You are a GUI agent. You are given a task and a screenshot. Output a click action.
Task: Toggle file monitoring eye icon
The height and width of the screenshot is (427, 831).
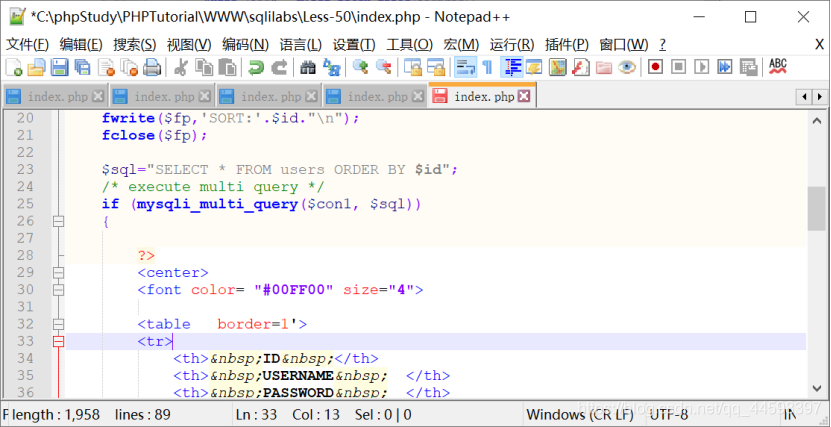[627, 67]
